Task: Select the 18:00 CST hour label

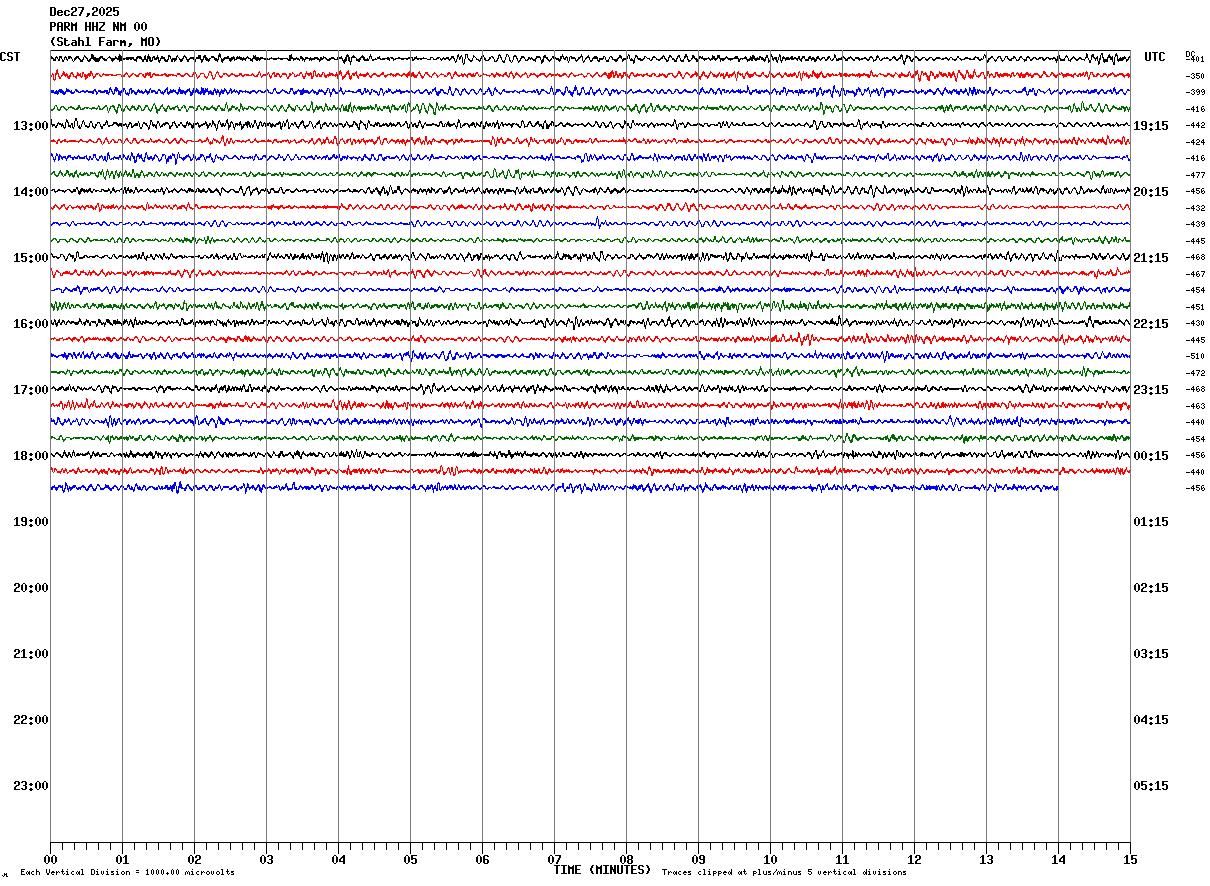Action: (30, 455)
